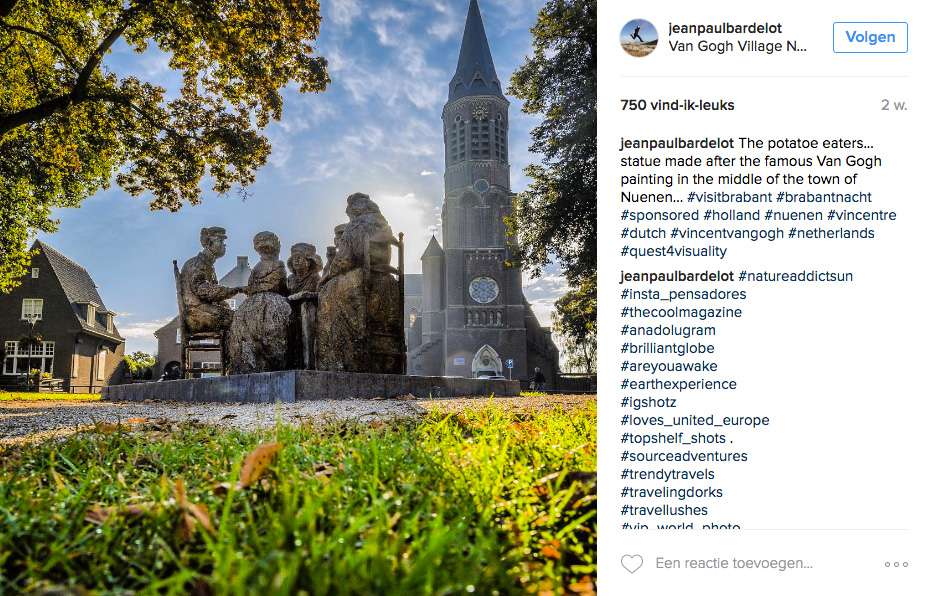Click the heart like icon
The width and height of the screenshot is (931, 596).
[x=632, y=563]
